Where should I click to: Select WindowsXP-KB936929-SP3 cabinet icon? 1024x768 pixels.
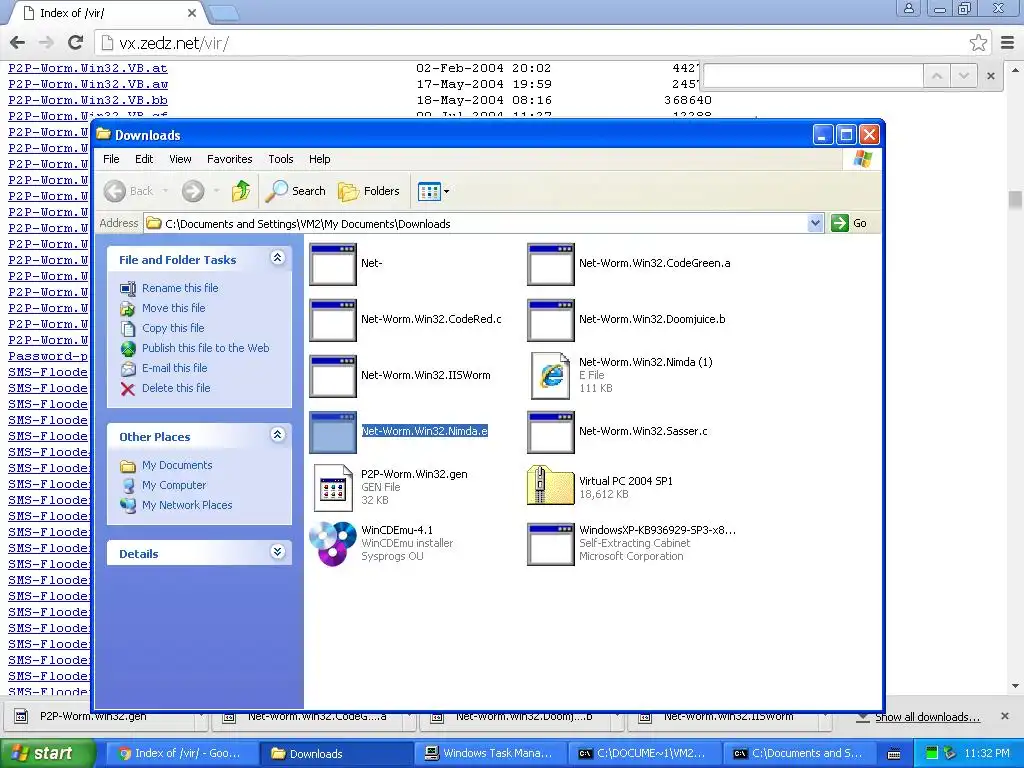pyautogui.click(x=551, y=545)
